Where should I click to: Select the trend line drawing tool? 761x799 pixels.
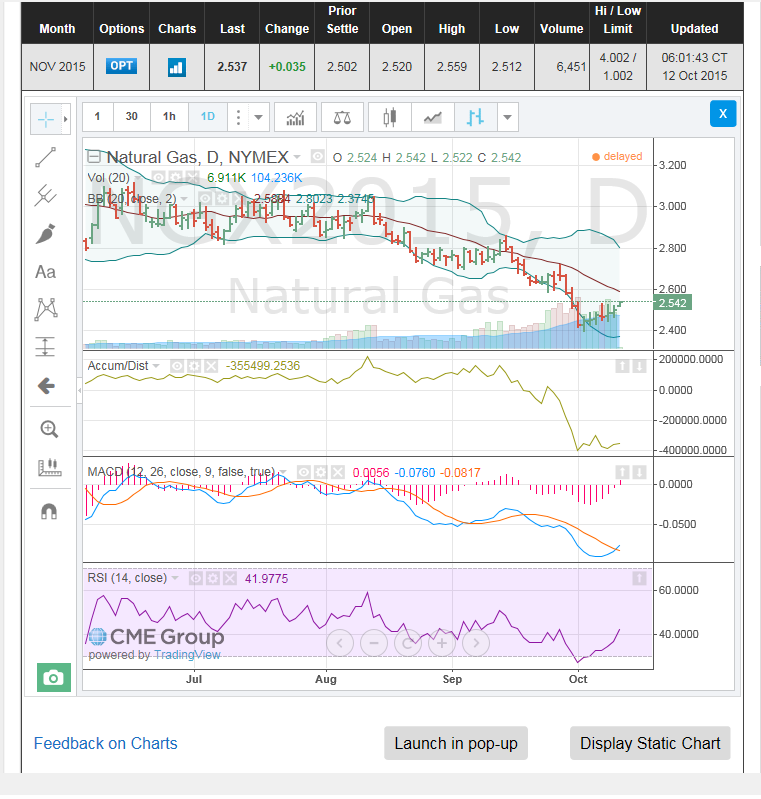[46, 157]
